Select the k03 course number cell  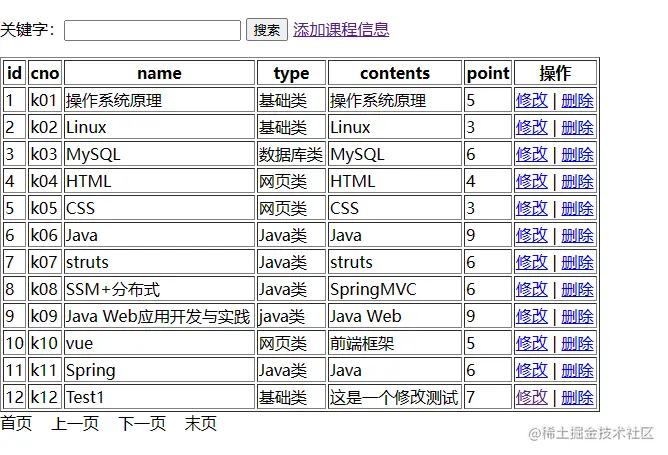(45, 154)
